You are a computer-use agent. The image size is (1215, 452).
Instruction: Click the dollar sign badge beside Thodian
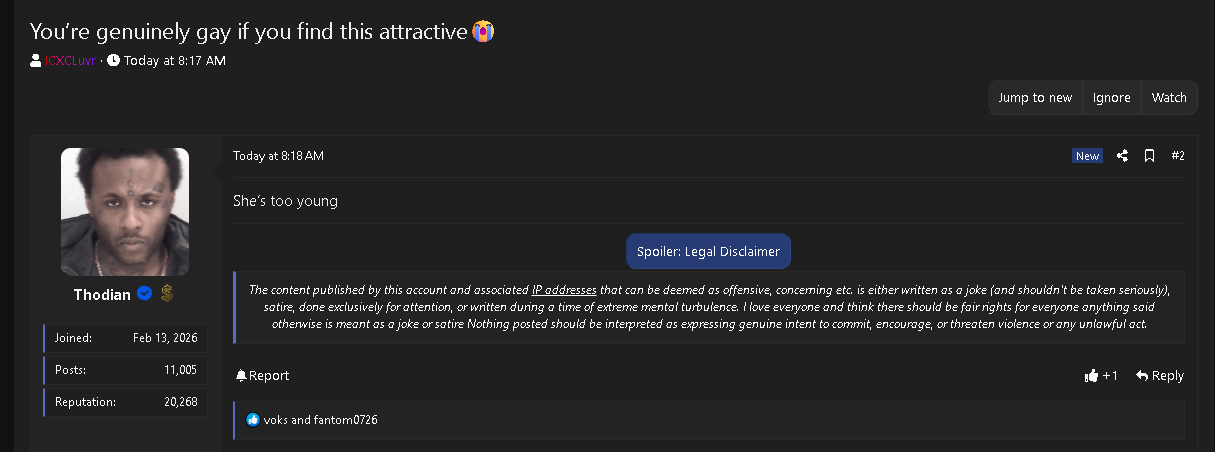pyautogui.click(x=167, y=294)
